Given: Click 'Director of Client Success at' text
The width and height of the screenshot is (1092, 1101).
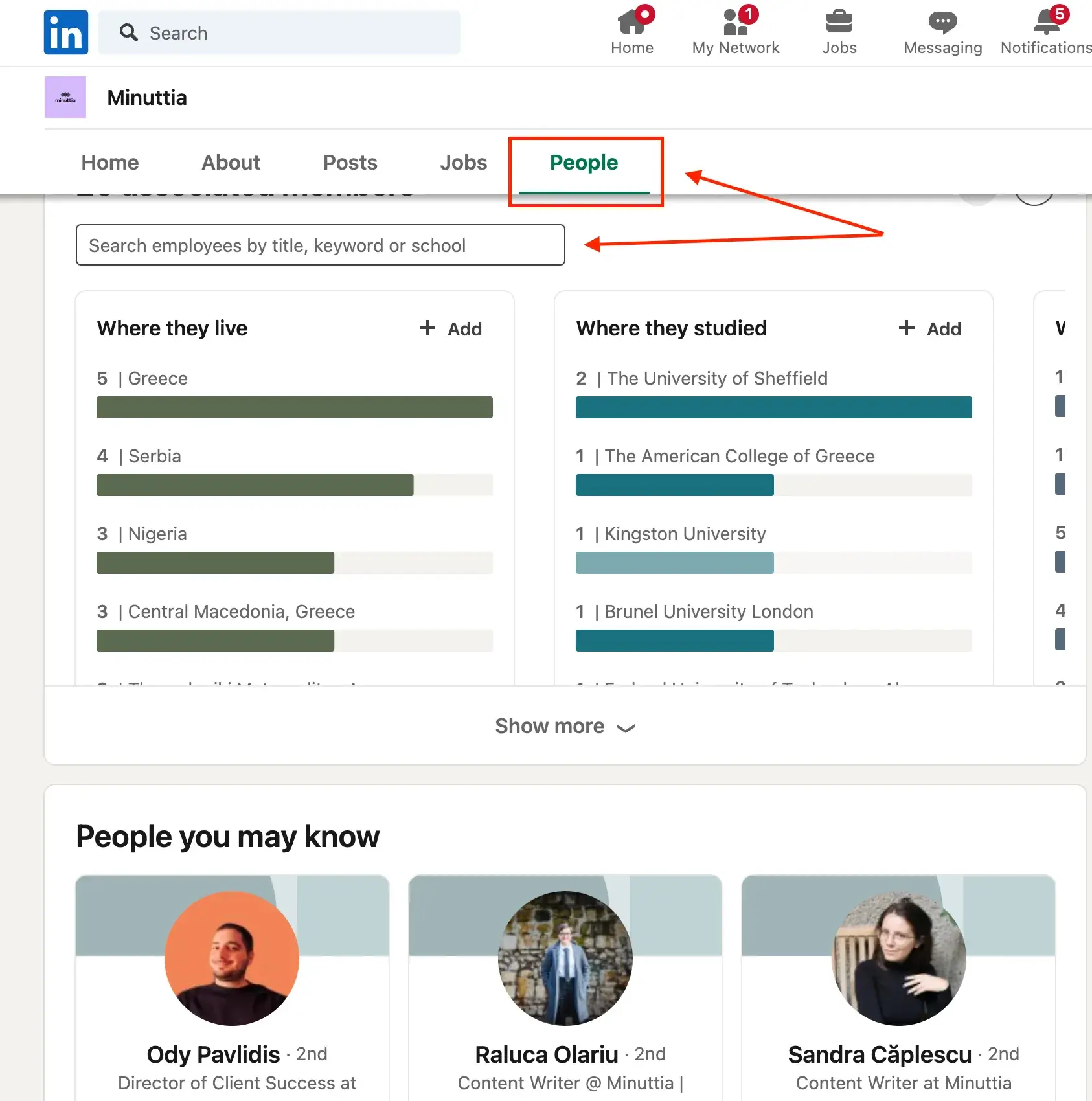Looking at the screenshot, I should pos(237,1083).
